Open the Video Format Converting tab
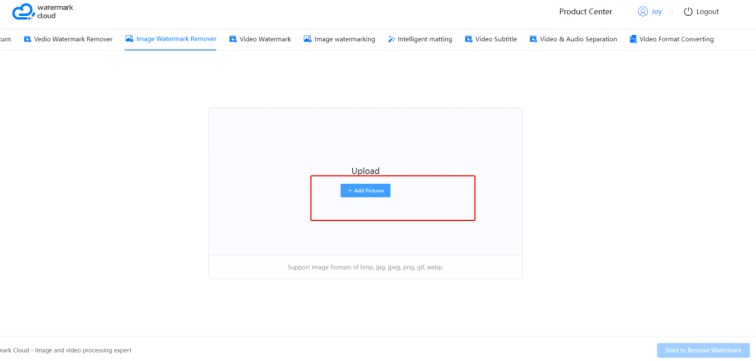This screenshot has height=361, width=756. [672, 39]
